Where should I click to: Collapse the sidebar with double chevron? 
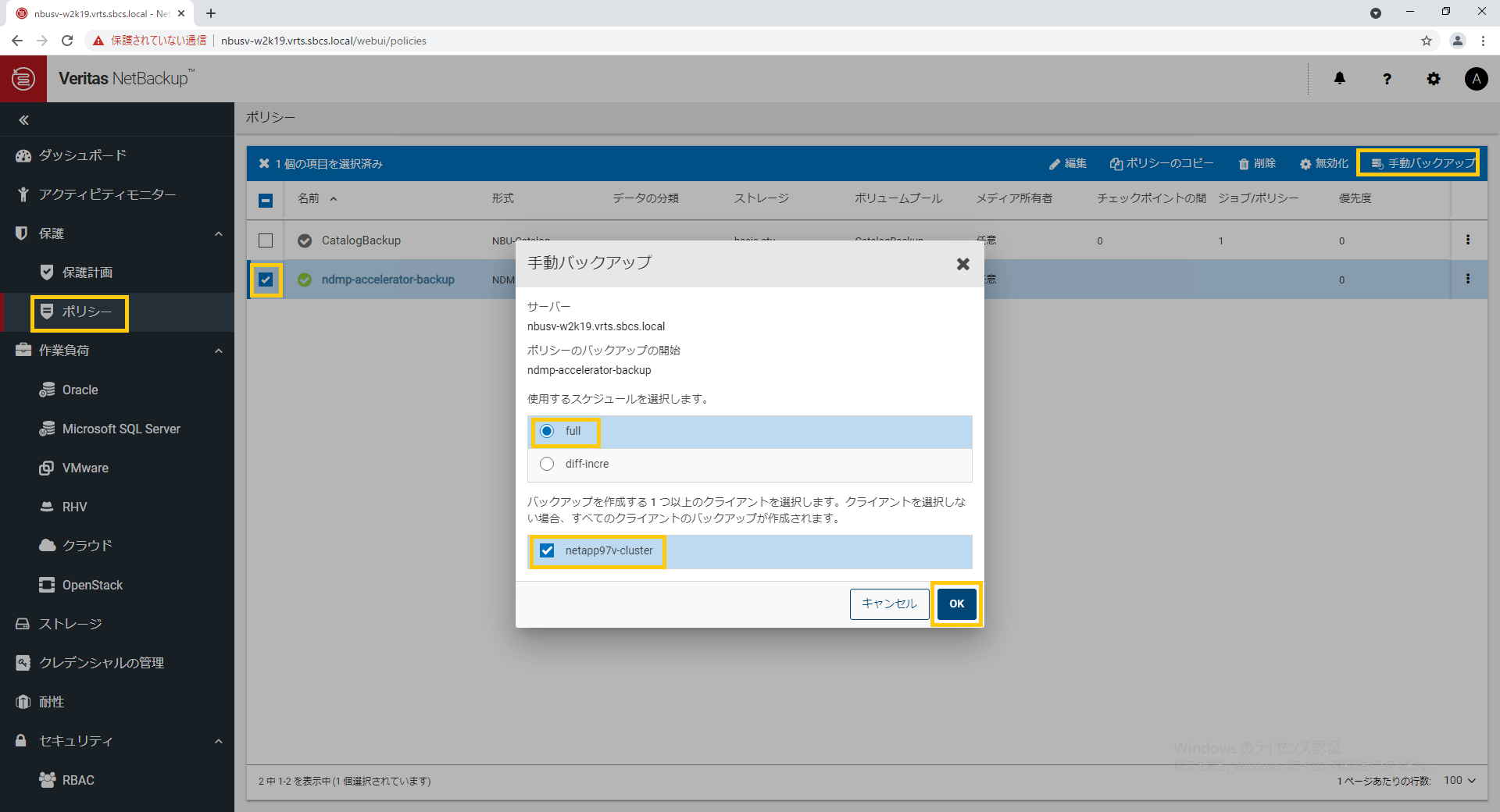coord(23,120)
